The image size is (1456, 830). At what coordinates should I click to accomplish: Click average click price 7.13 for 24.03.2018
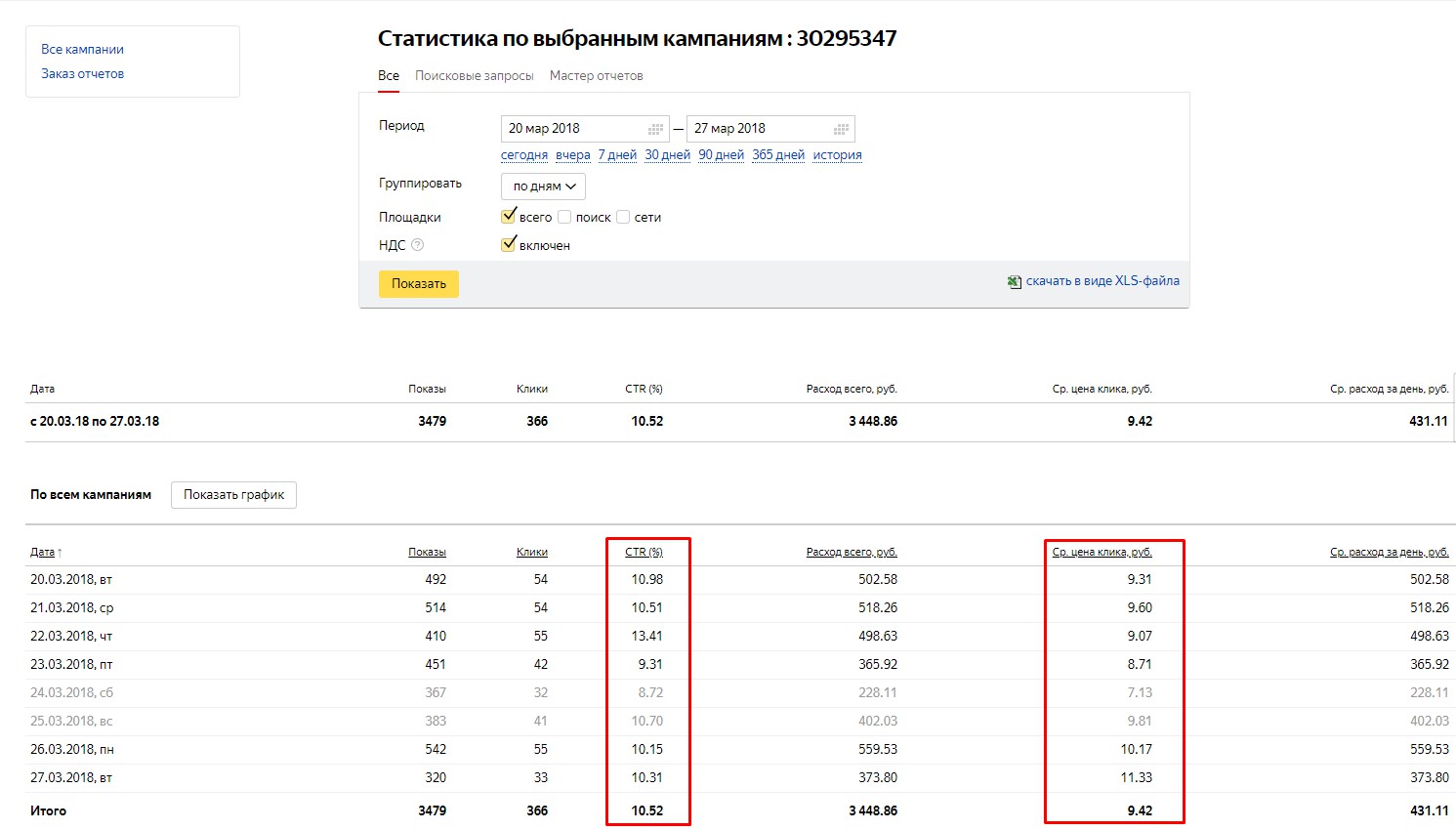[x=1140, y=693]
